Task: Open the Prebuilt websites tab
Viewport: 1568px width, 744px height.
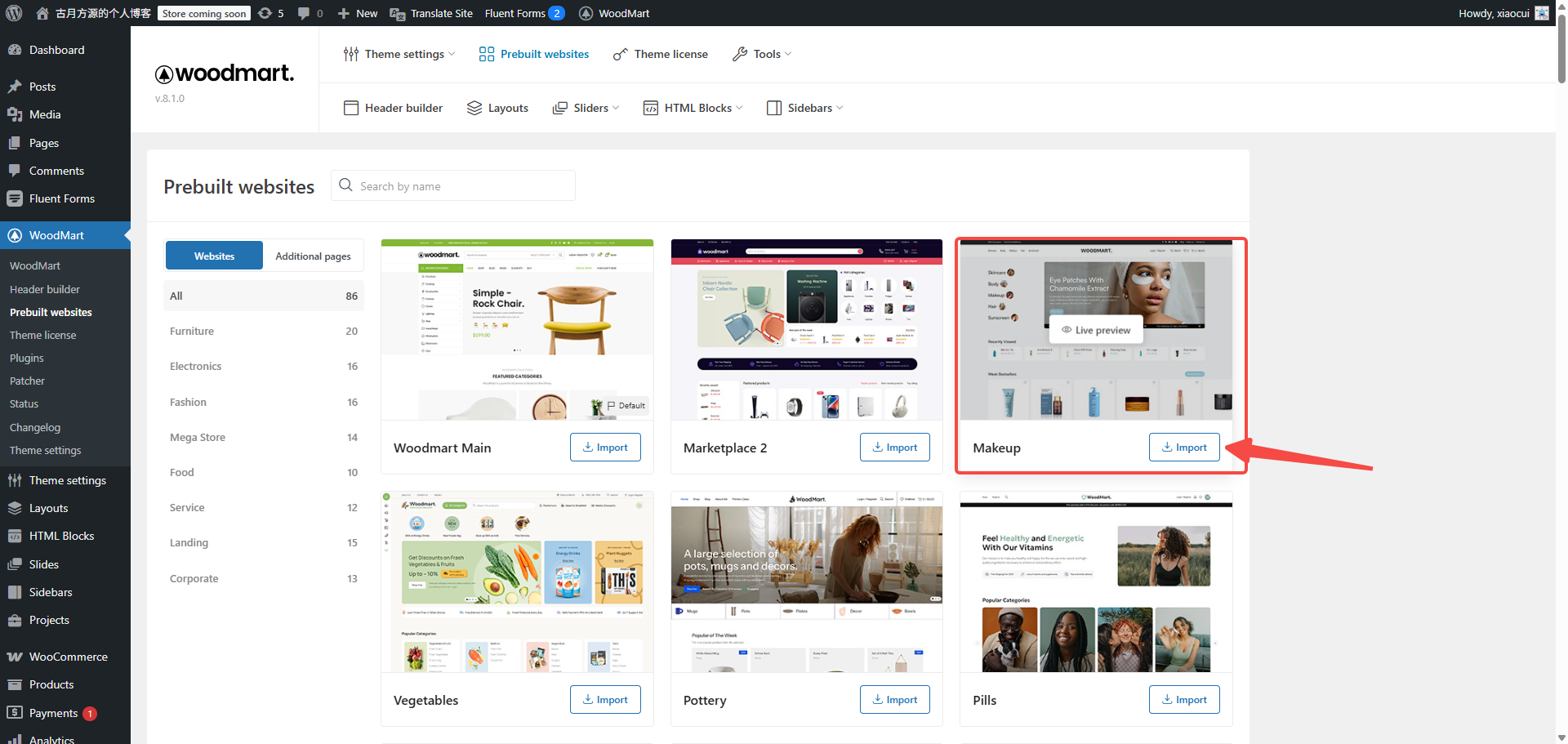Action: tap(534, 54)
